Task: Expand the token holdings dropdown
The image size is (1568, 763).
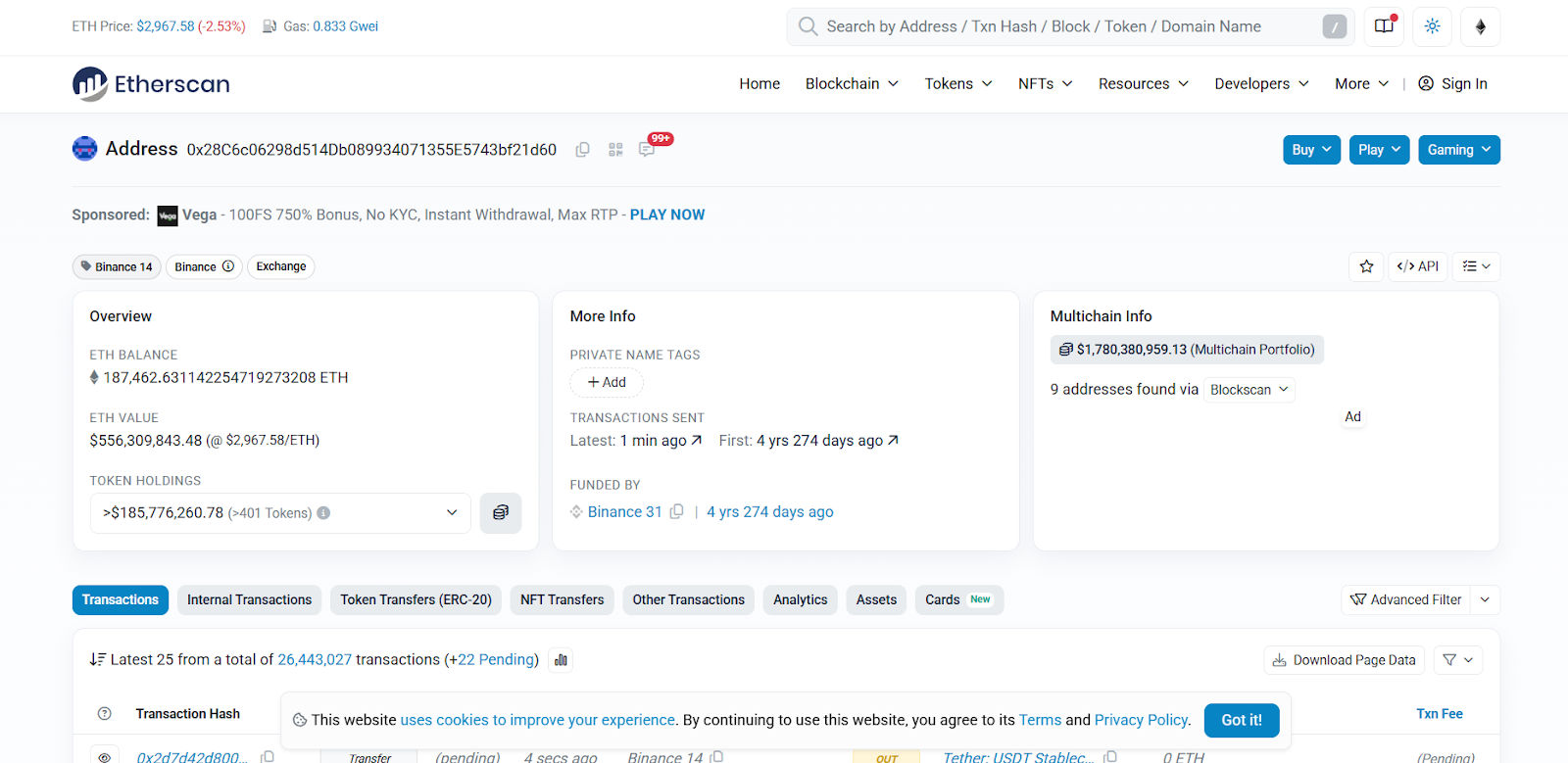Action: [280, 513]
